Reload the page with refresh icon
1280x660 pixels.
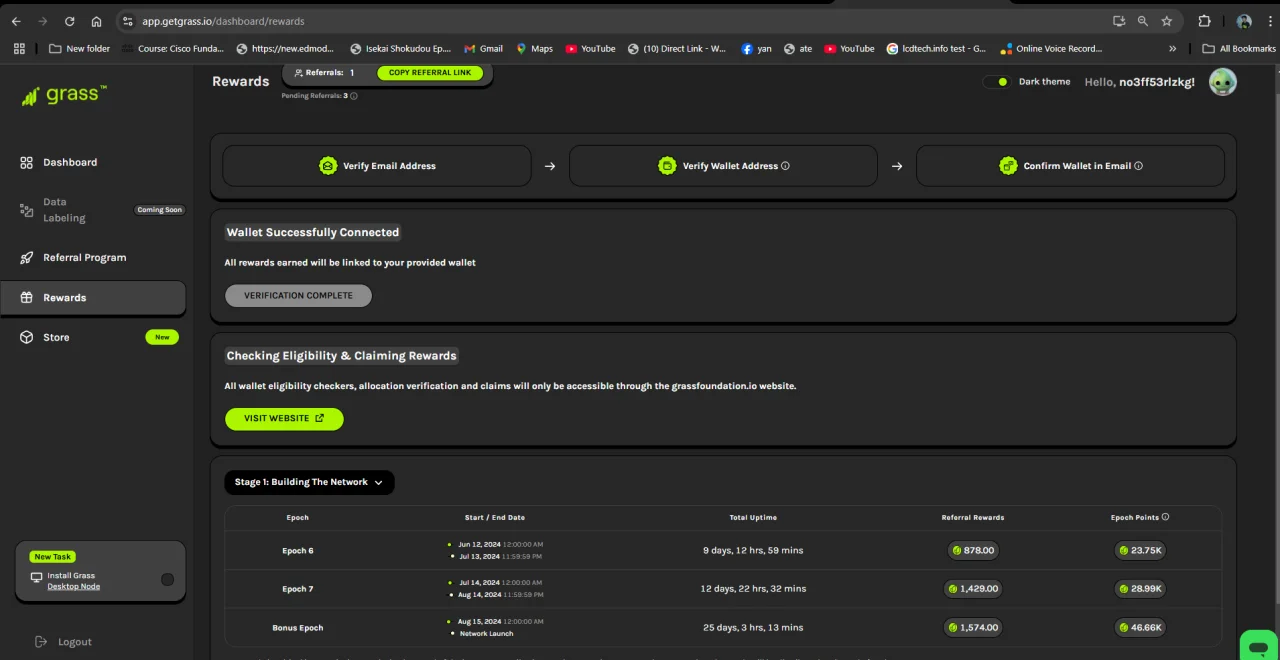[69, 21]
